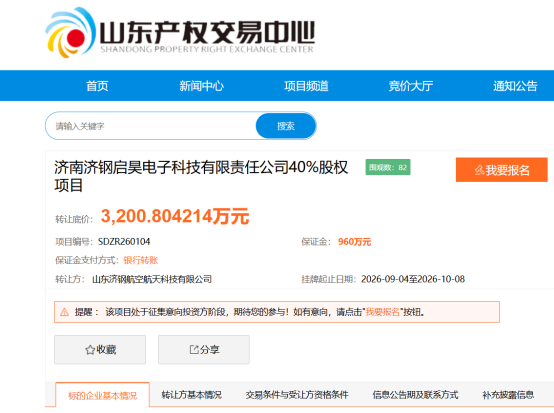Image resolution: width=554 pixels, height=413 pixels.
Task: Open the 交易条件与受让方资格条件 tab
Action: 297,395
